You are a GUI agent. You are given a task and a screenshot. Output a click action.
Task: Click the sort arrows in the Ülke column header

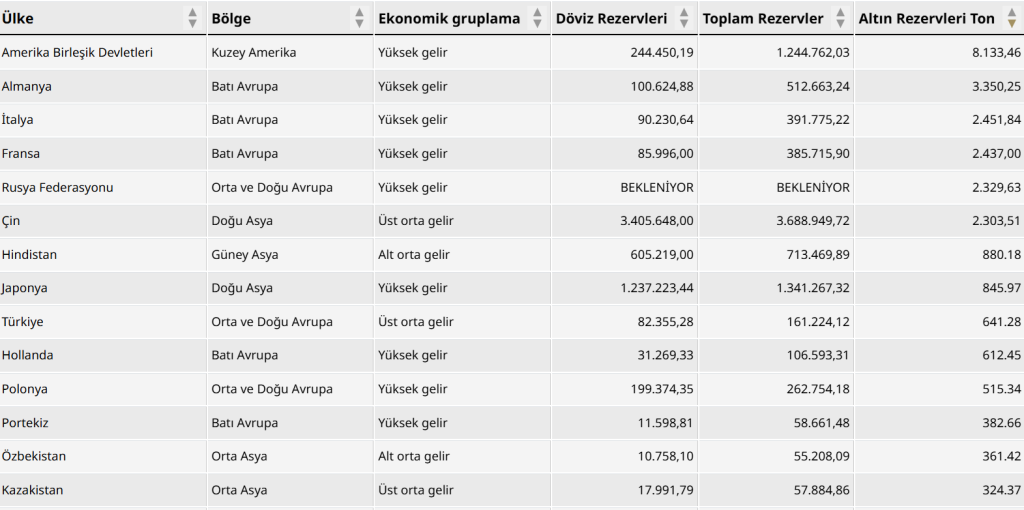193,18
